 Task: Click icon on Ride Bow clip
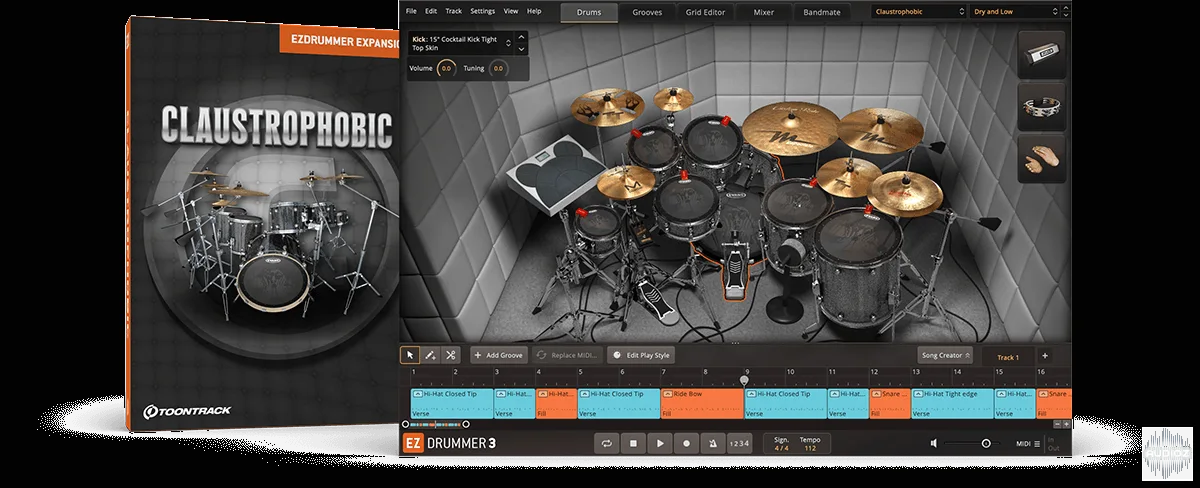pos(667,394)
